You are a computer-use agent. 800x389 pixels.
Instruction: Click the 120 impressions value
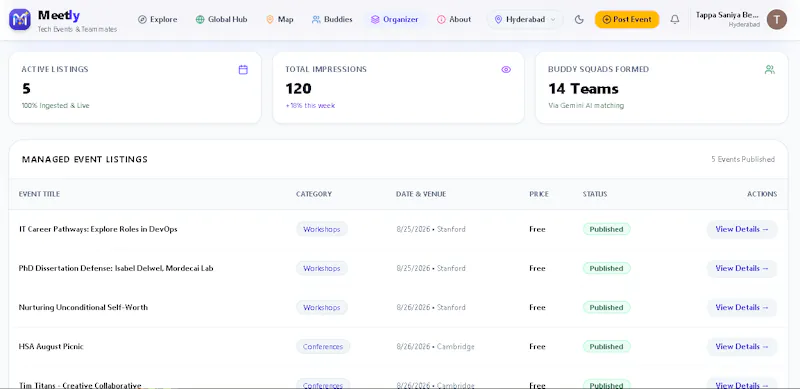click(x=298, y=89)
